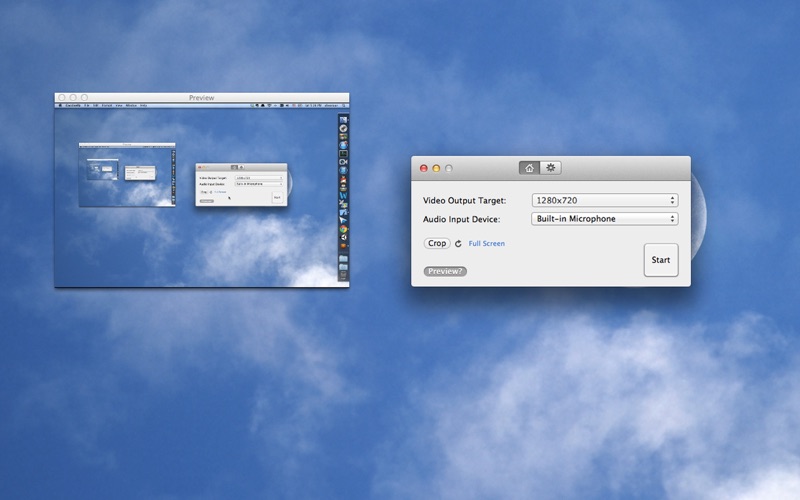Image resolution: width=800 pixels, height=500 pixels.
Task: Switch to the home tab icon
Action: click(529, 168)
